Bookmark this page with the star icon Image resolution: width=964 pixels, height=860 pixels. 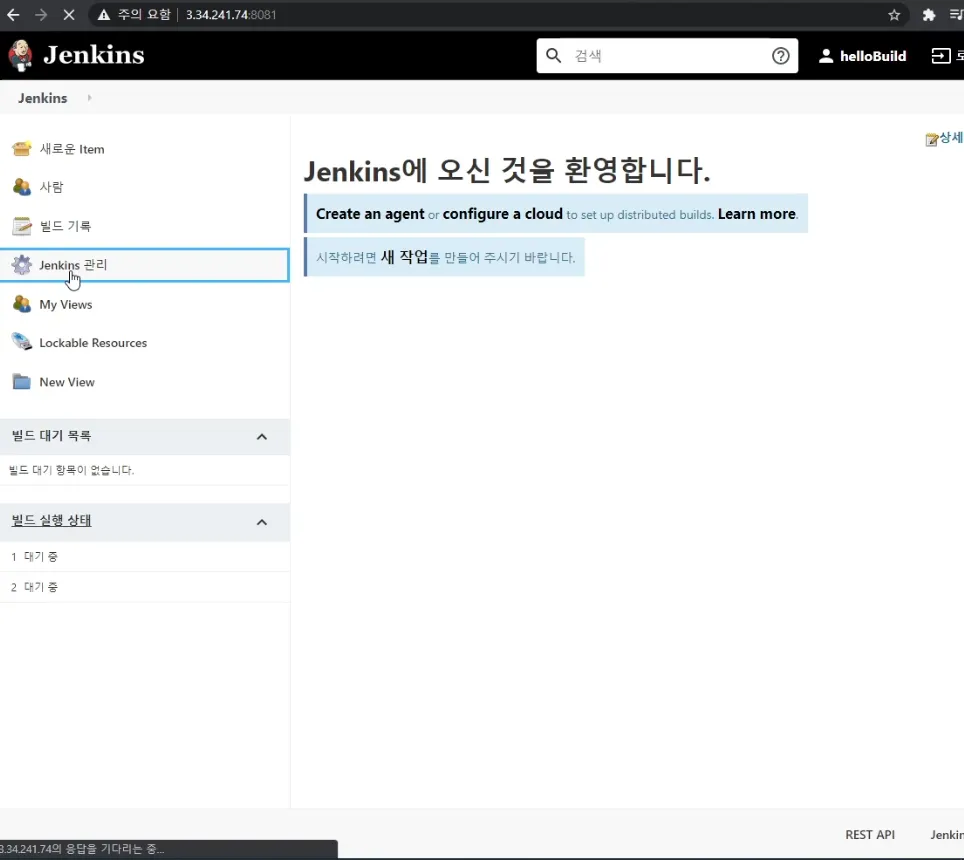click(894, 15)
